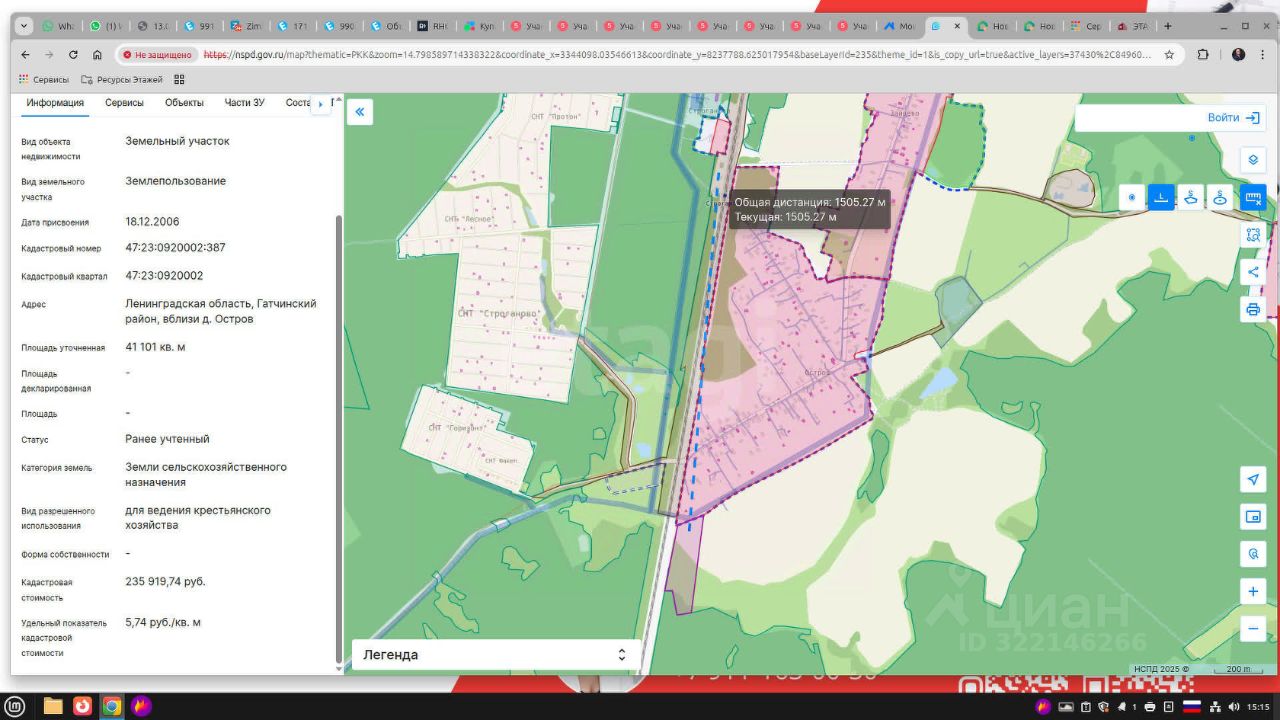Select the polygon area measurement tool

pos(1191,197)
